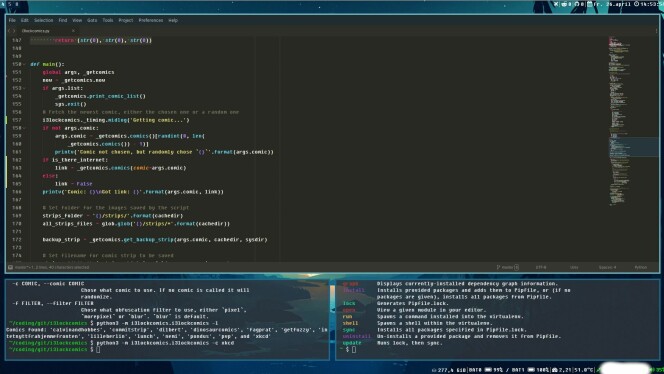
Task: Click the workspace 5 indicator on top bar
Action: tap(10, 4)
